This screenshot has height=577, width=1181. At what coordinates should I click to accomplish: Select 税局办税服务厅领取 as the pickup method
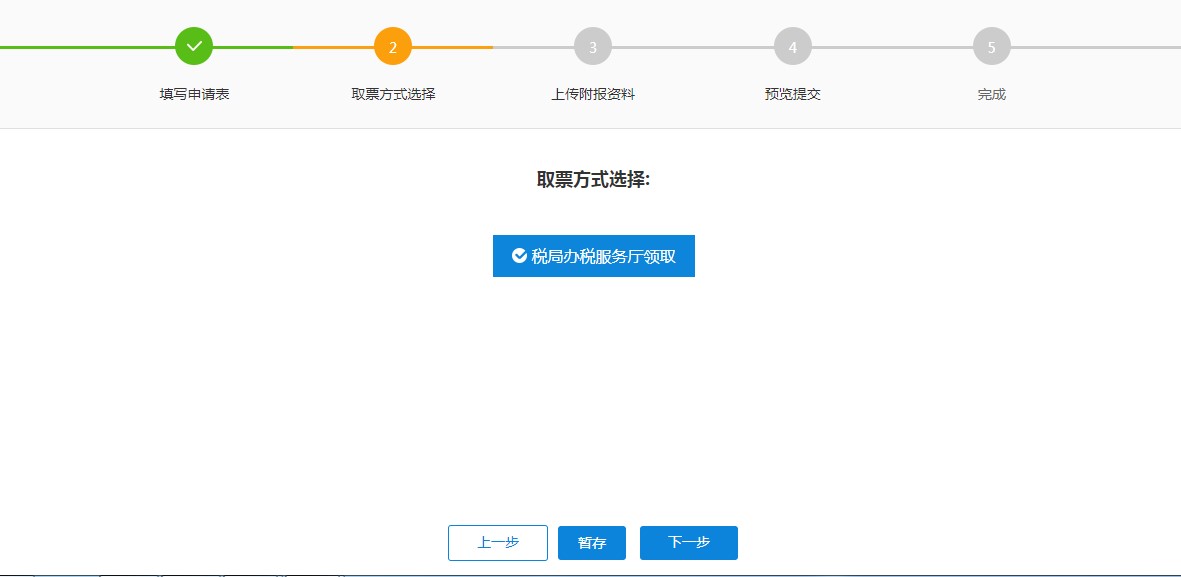pos(593,255)
